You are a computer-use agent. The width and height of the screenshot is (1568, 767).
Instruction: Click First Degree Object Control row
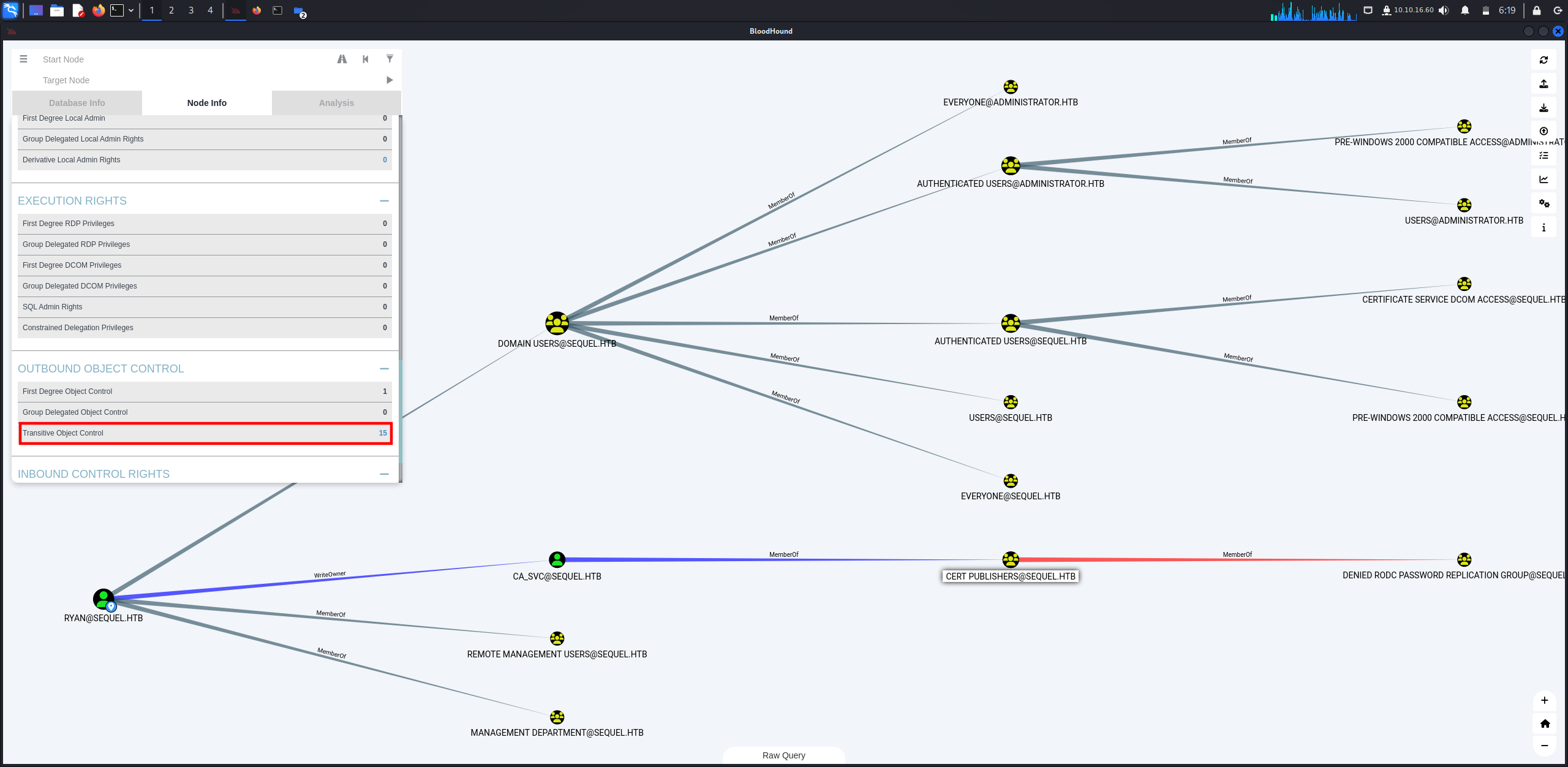pyautogui.click(x=205, y=391)
